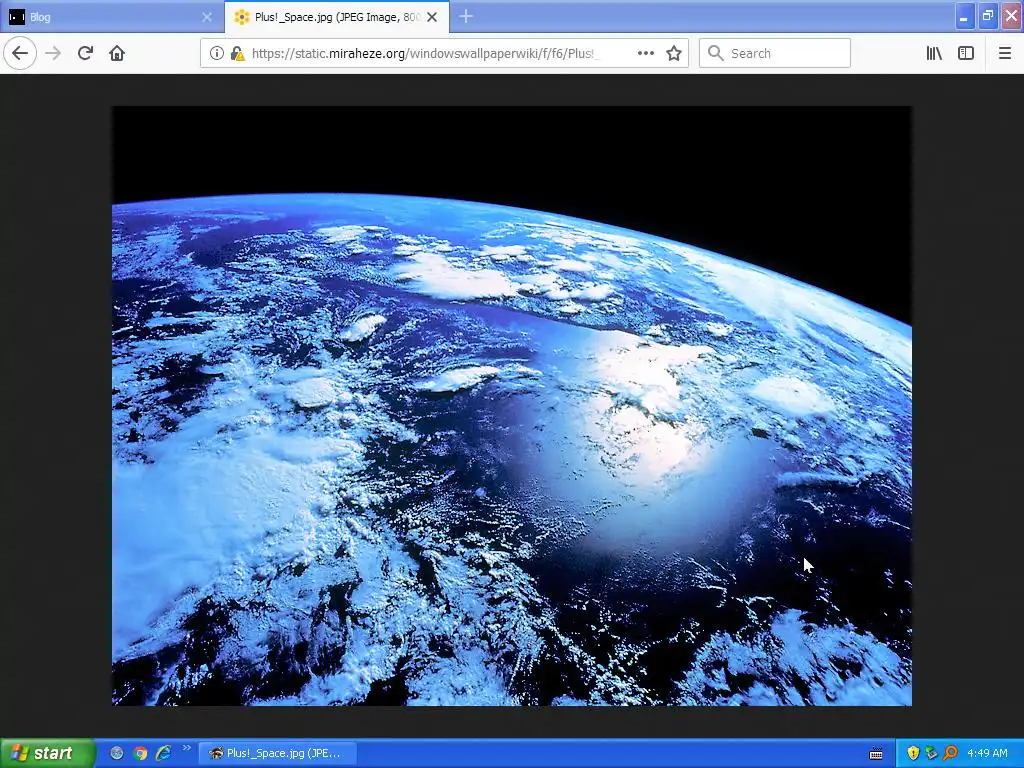Expand the Quick Launch overflow chevron
This screenshot has height=768, width=1024.
(187, 748)
